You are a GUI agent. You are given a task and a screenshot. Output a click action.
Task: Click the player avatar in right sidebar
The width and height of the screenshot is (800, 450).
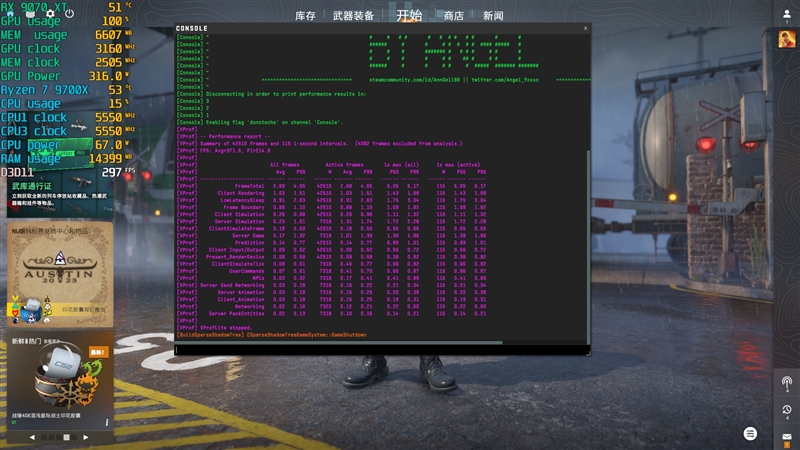[x=787, y=39]
